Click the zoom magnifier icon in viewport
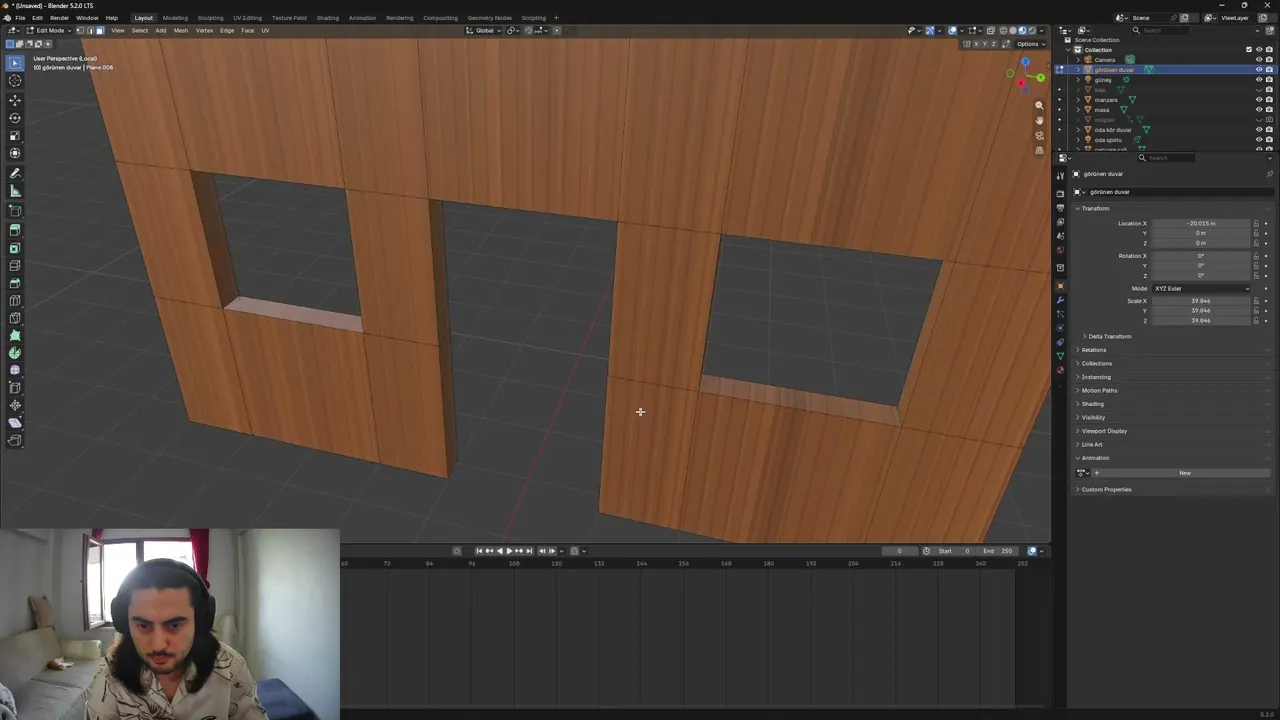Screen dimensions: 1280x720 pos(1039,105)
